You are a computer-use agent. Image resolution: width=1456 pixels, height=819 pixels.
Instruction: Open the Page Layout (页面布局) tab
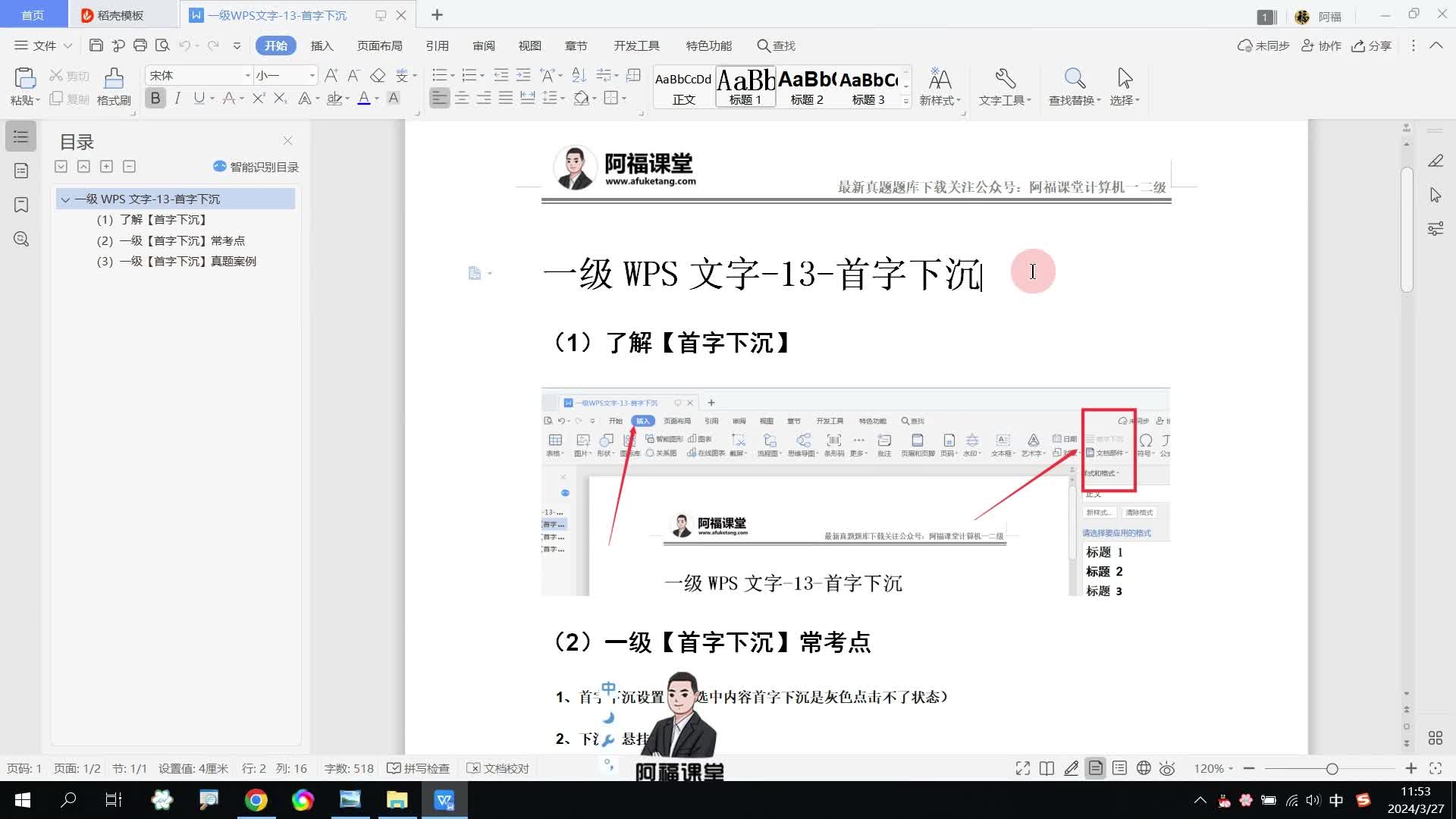[x=379, y=45]
